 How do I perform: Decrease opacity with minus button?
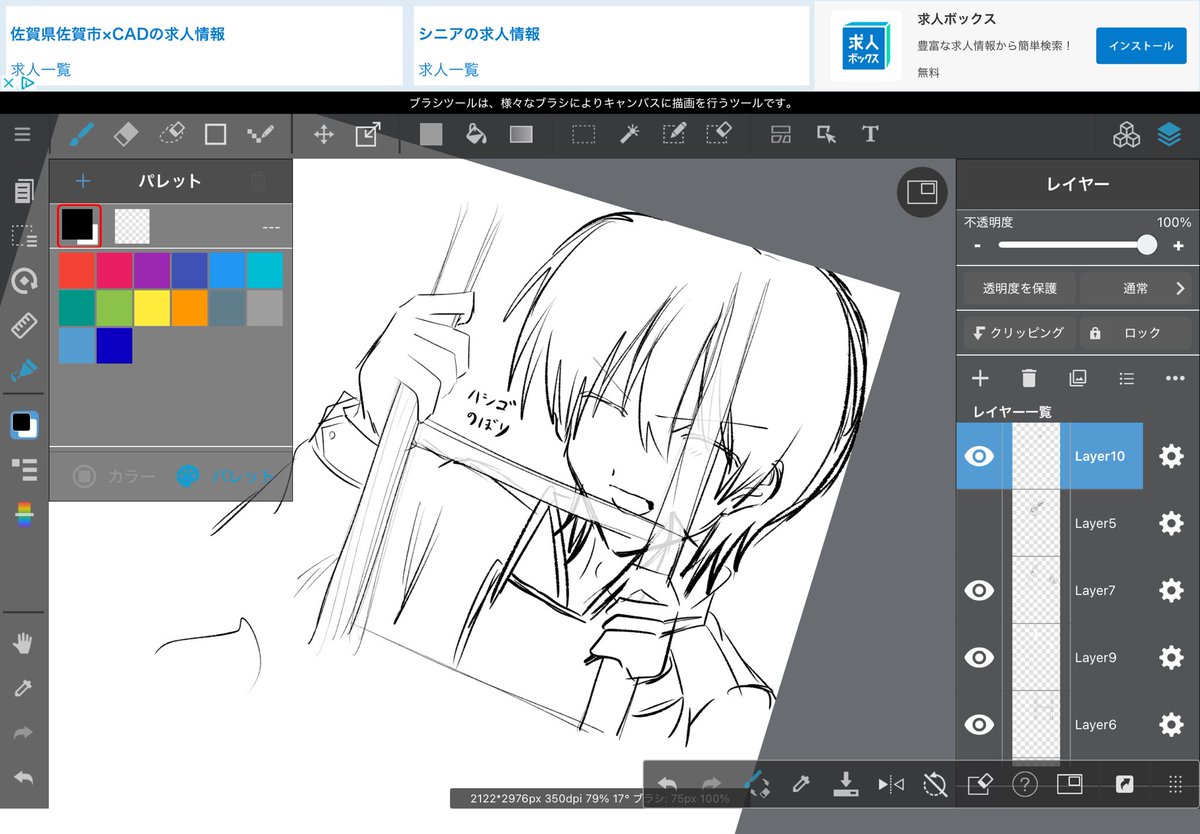click(977, 246)
